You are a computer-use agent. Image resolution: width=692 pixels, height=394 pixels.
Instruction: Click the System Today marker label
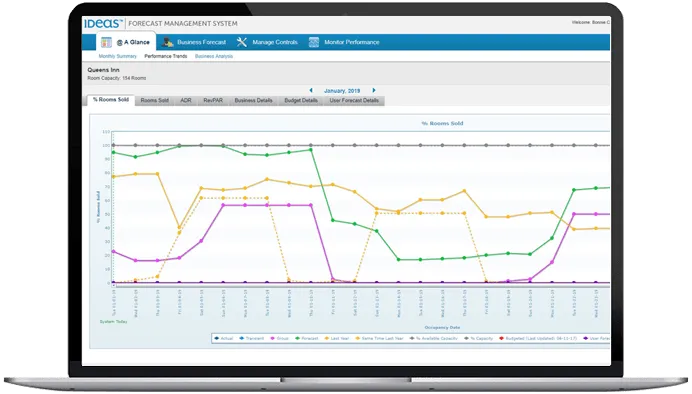click(113, 322)
